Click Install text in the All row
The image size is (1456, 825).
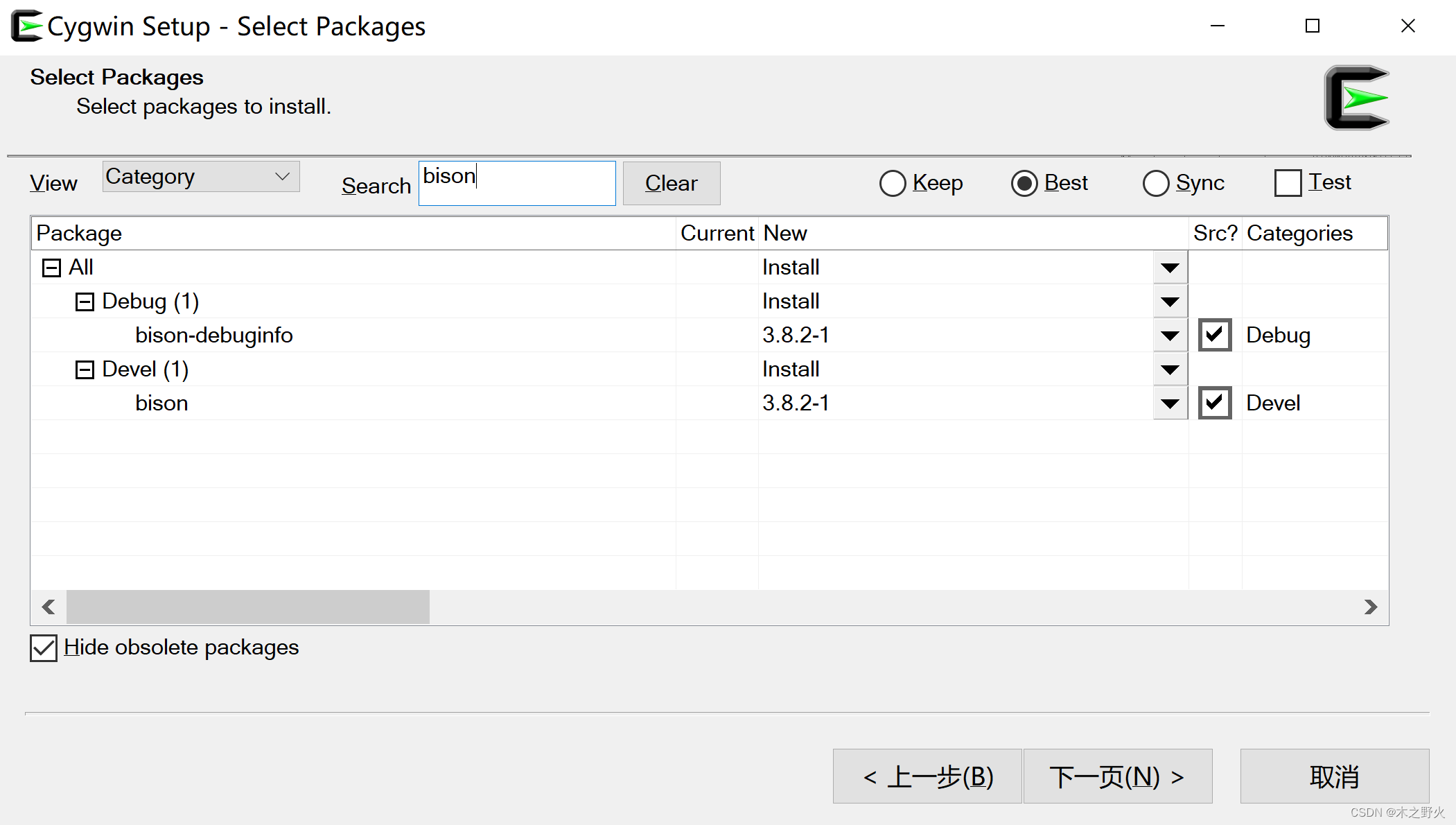[x=791, y=268]
